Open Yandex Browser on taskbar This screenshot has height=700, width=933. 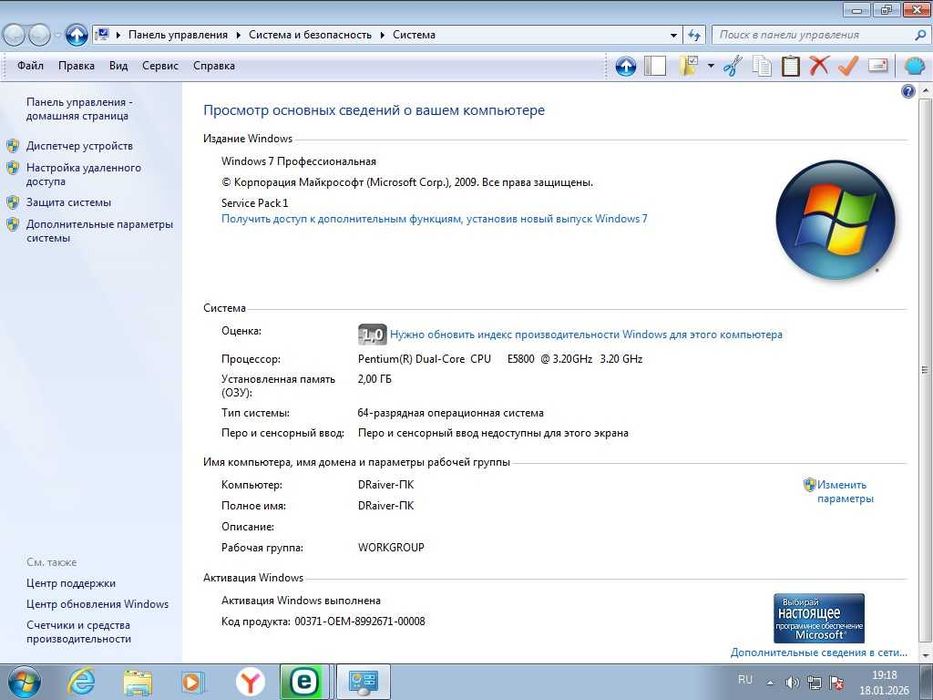click(251, 682)
